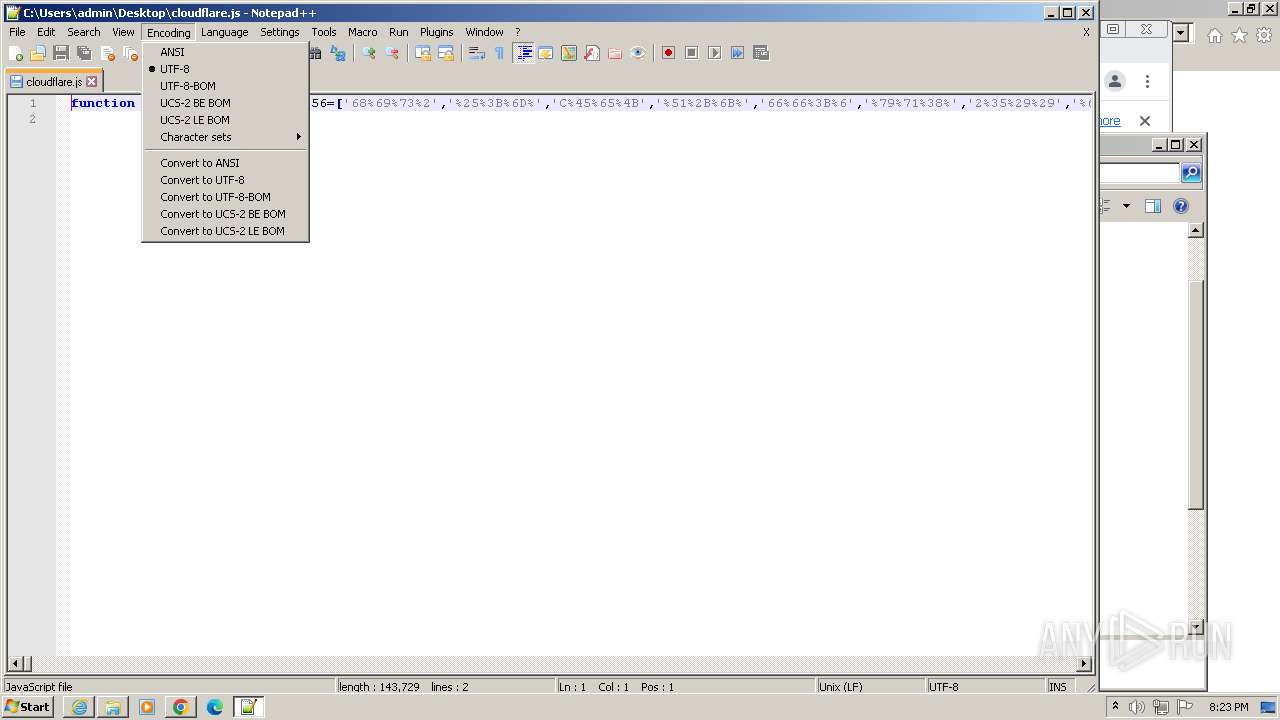Click the UTF-8 status bar field
The image size is (1280, 720).
pyautogui.click(x=984, y=687)
